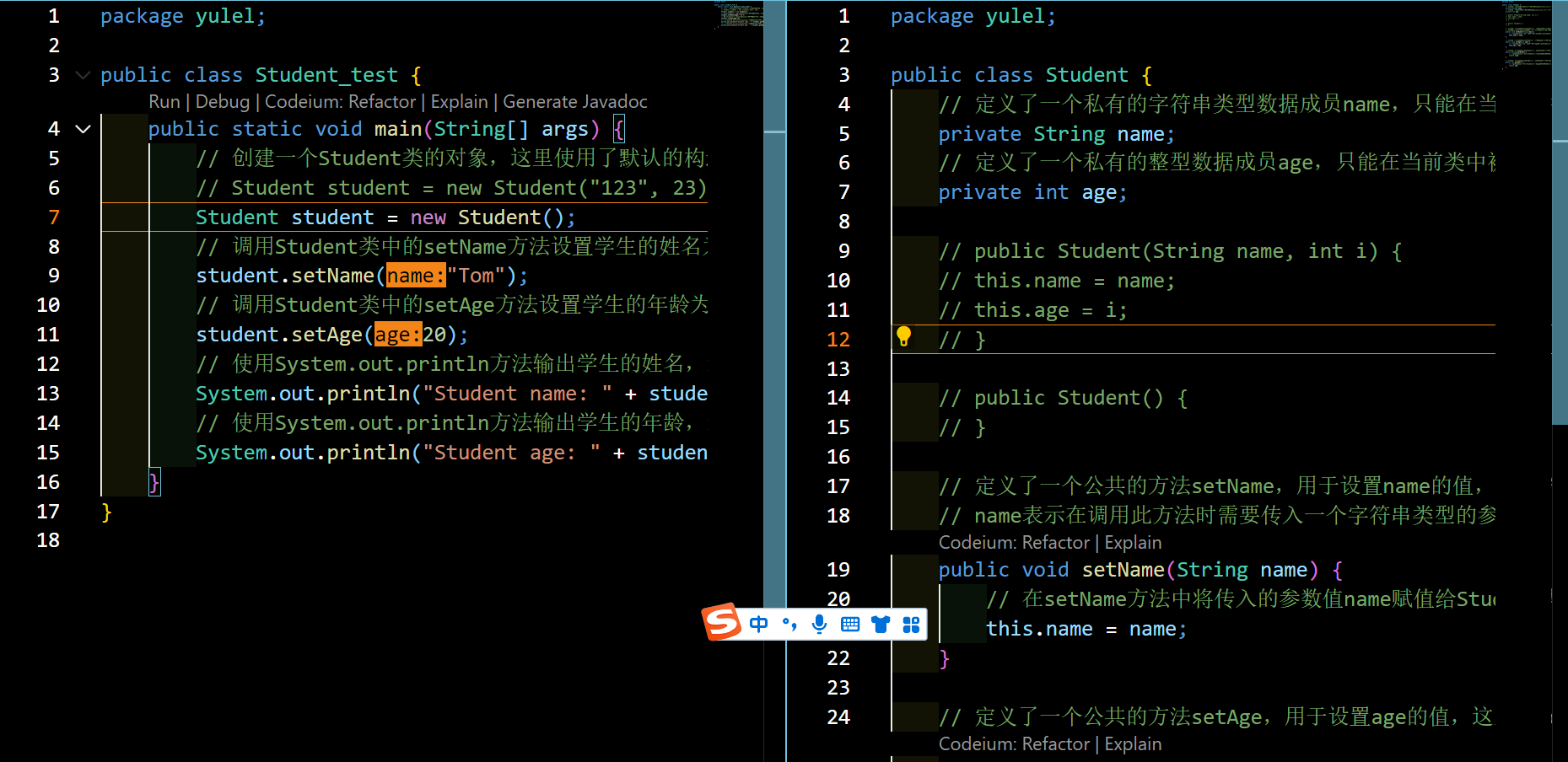Click Explain CodeLens above main method
The width and height of the screenshot is (1568, 762).
460,102
